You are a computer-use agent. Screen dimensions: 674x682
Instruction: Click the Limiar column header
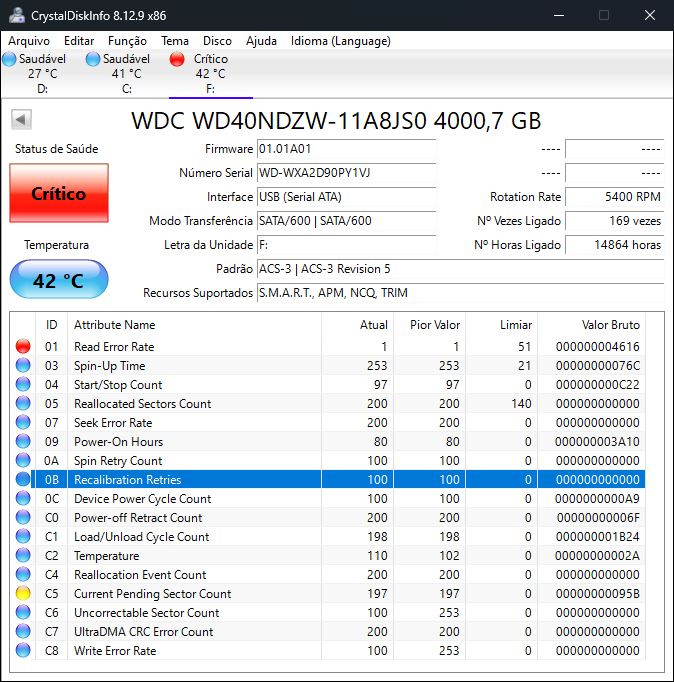tap(502, 324)
